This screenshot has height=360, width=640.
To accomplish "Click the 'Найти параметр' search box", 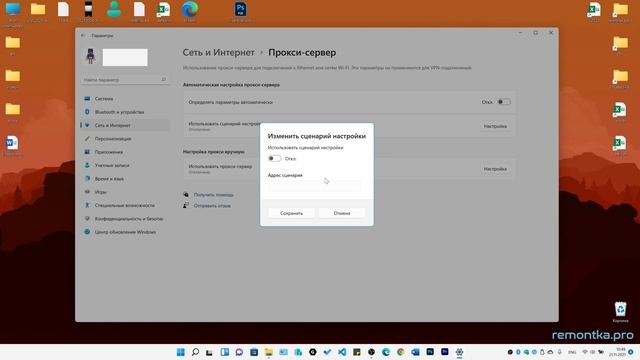I will point(124,80).
